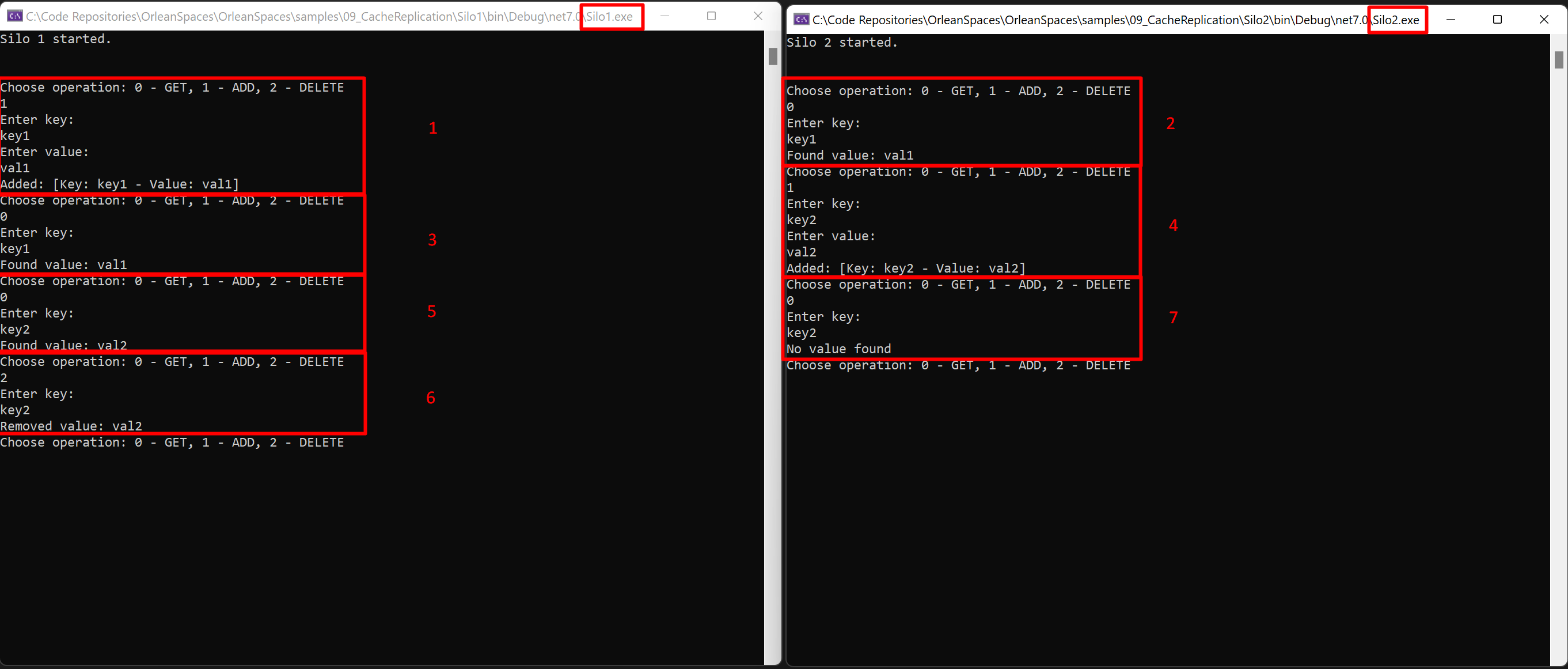The width and height of the screenshot is (1568, 669).
Task: Click the Silo2.exe window title path
Action: click(1116, 20)
